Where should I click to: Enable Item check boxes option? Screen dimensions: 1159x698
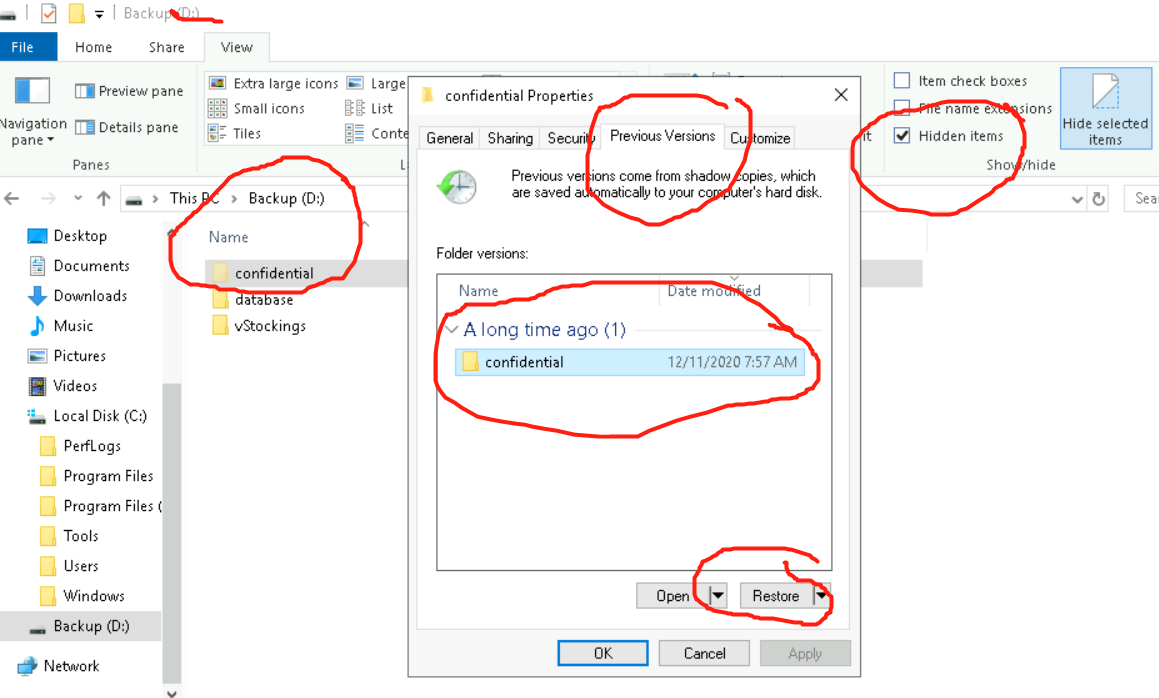click(902, 81)
